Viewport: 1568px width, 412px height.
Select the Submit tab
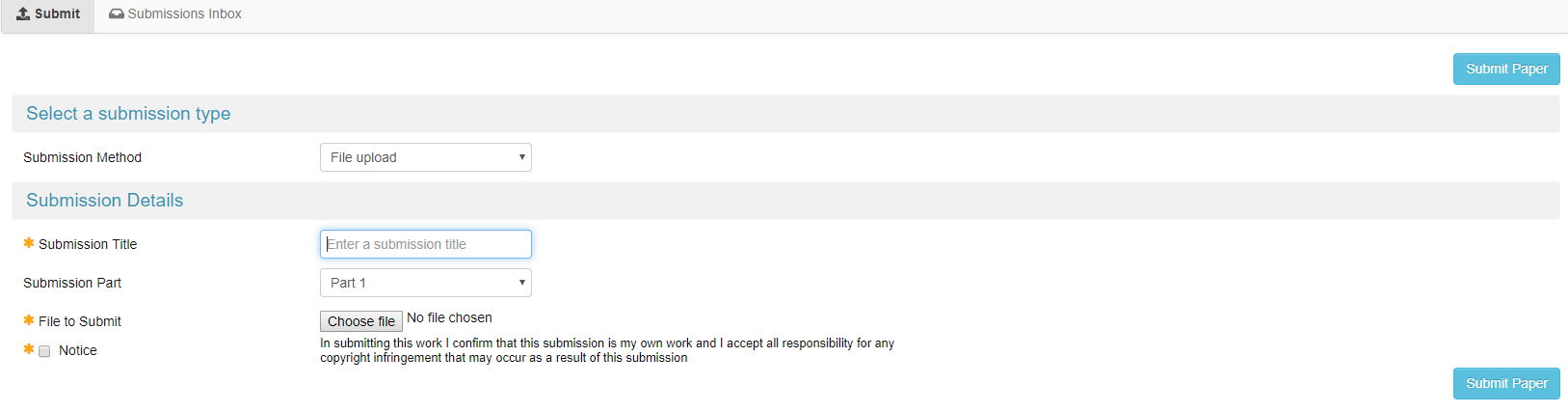coord(48,14)
